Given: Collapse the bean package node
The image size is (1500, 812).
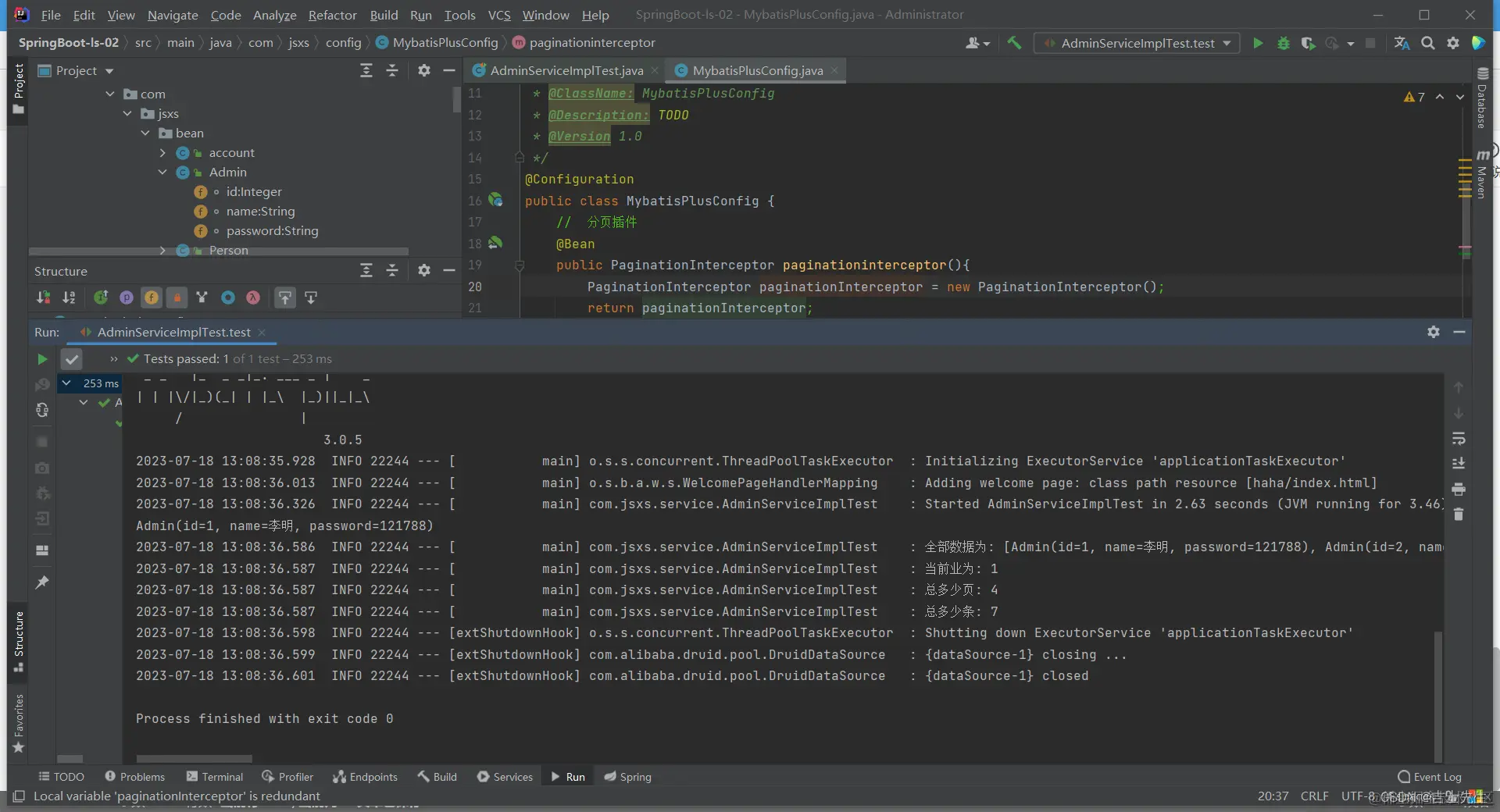Looking at the screenshot, I should (x=145, y=133).
